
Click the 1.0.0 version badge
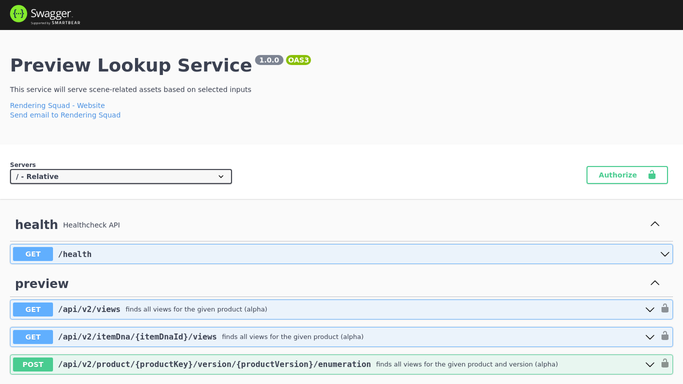pyautogui.click(x=269, y=60)
